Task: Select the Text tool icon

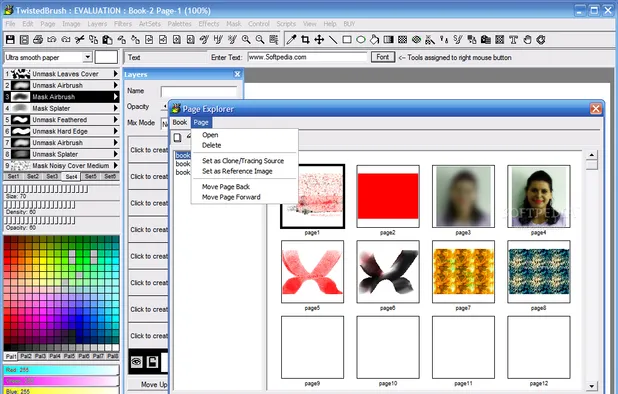Action: [x=513, y=39]
